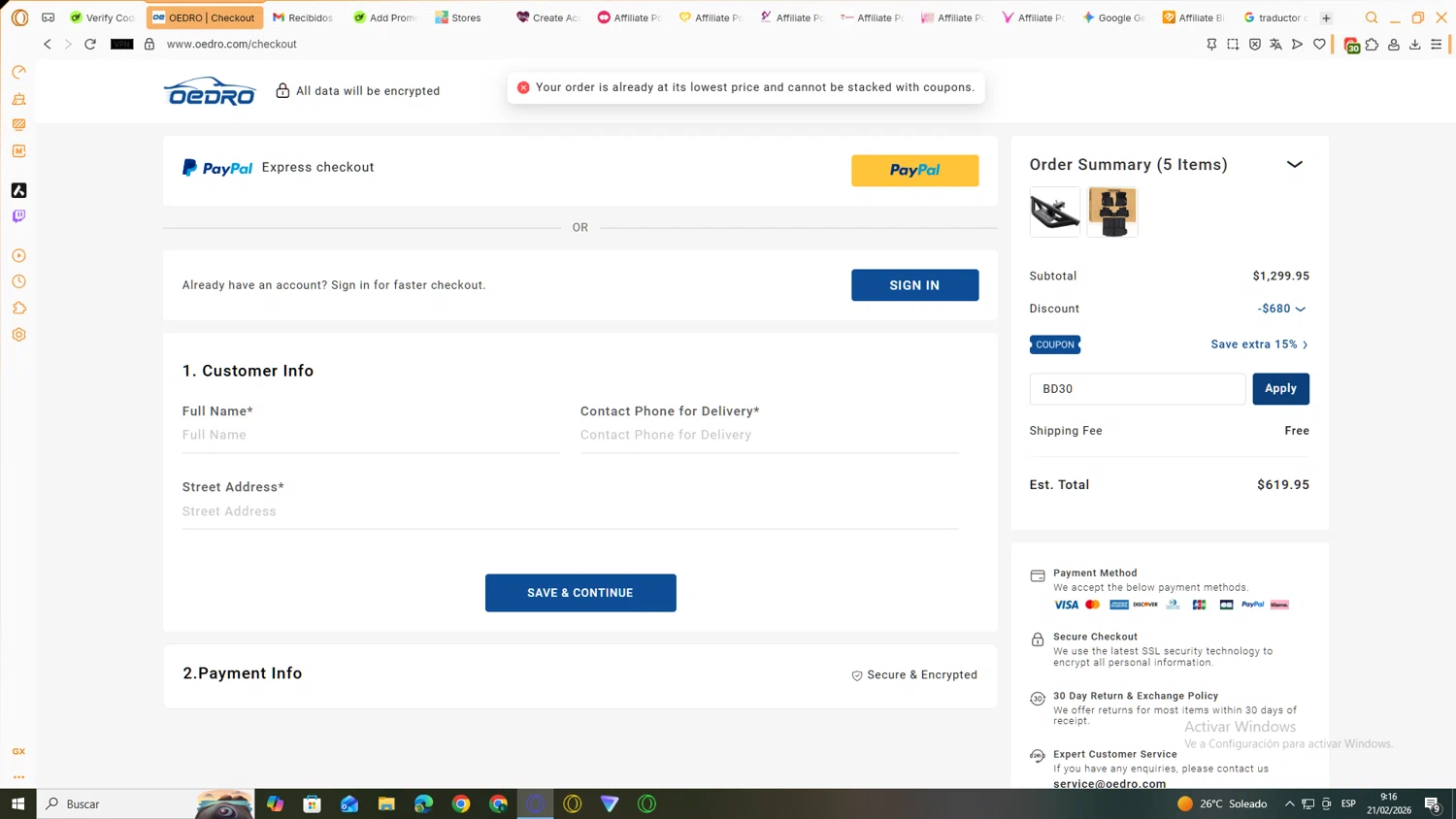This screenshot has width=1456, height=819.
Task: Search tabs with the magnifier icon
Action: 1372,17
